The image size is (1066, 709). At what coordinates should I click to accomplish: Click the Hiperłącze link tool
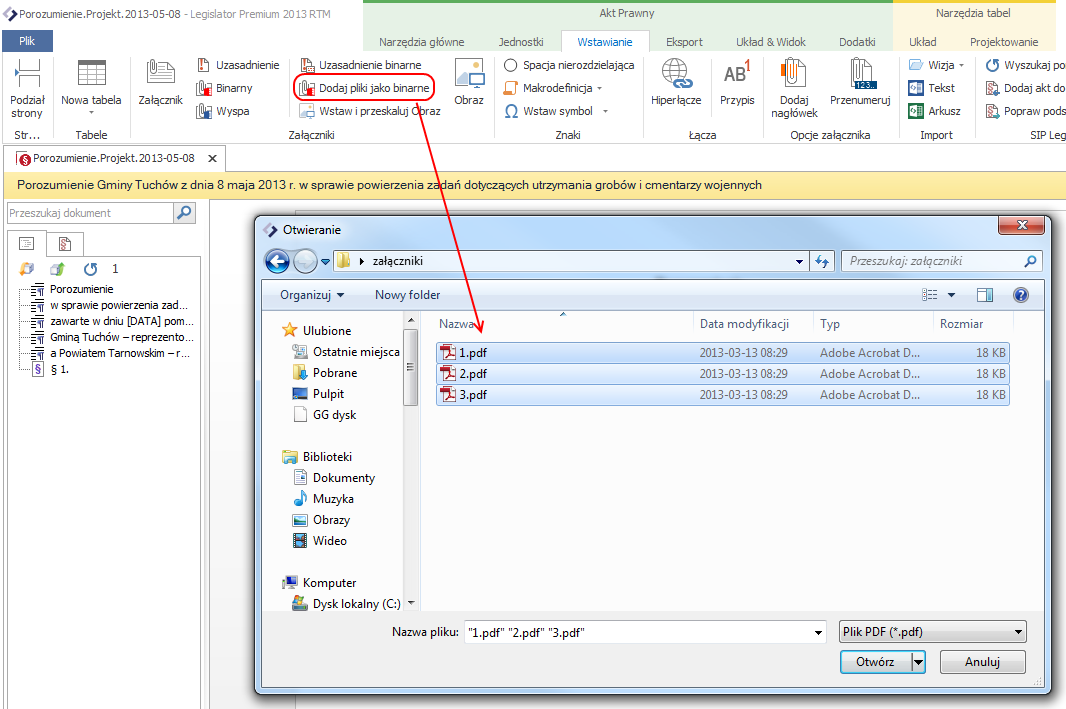point(676,83)
